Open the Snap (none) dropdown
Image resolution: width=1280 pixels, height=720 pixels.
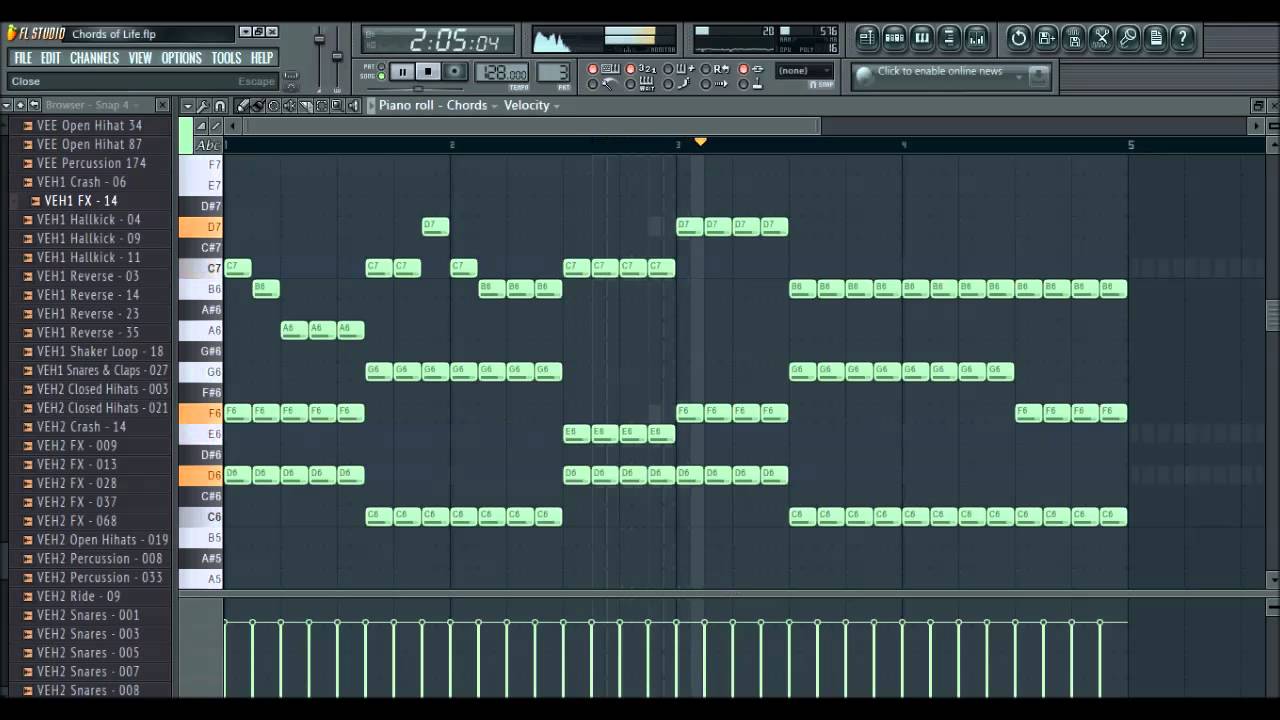805,71
